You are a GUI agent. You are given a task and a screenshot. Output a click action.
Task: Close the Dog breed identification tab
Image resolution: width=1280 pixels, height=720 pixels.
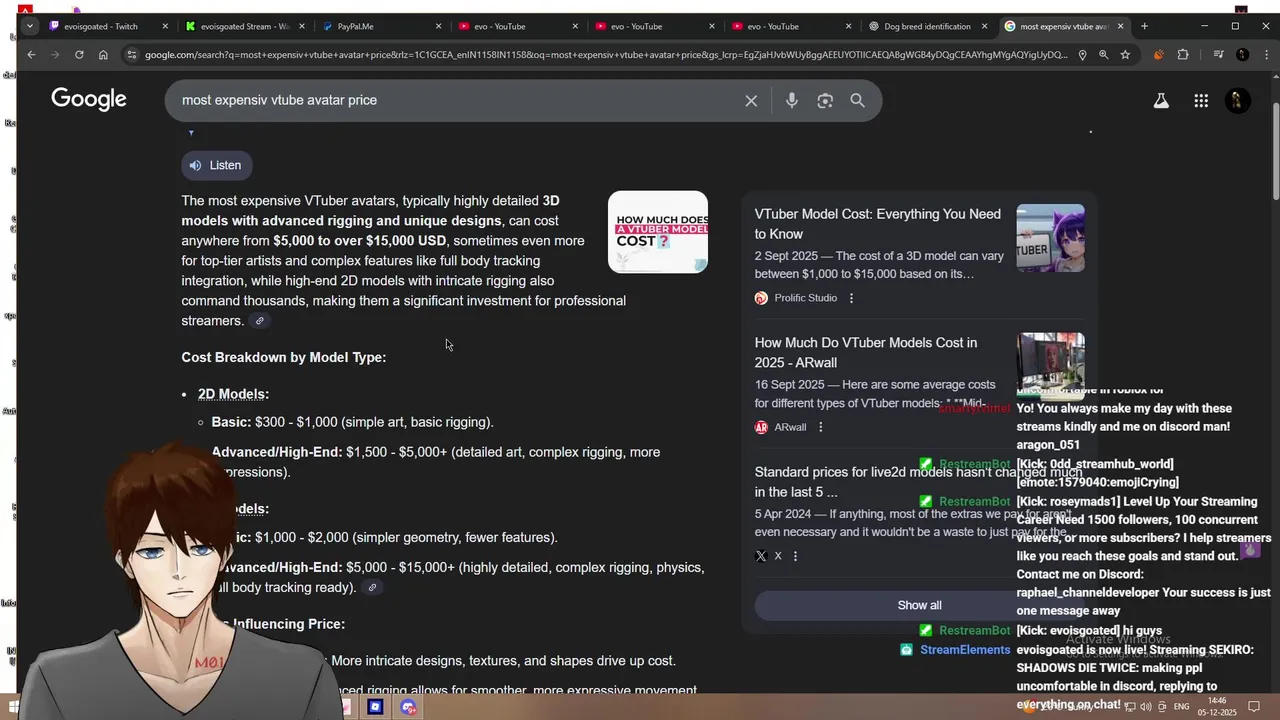(x=985, y=26)
